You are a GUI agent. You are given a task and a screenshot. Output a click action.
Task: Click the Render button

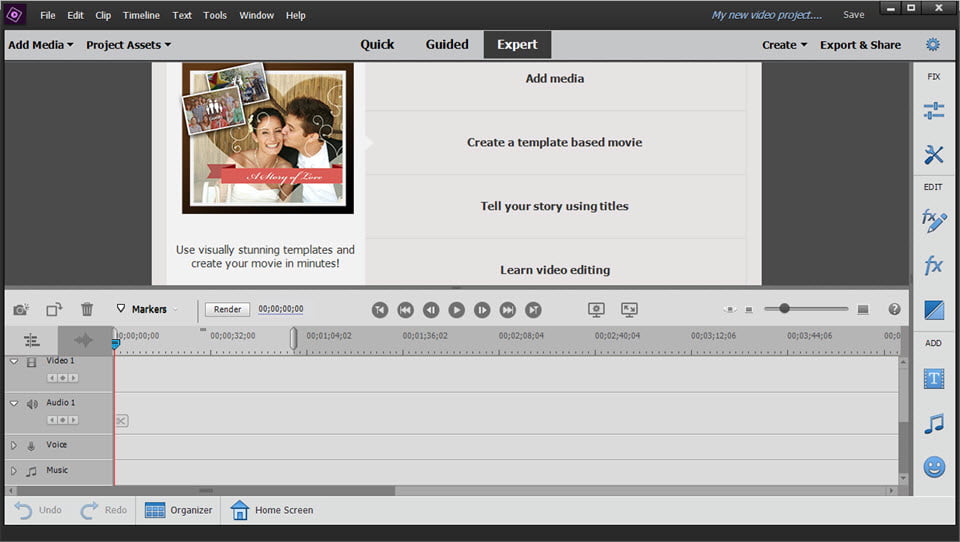227,309
